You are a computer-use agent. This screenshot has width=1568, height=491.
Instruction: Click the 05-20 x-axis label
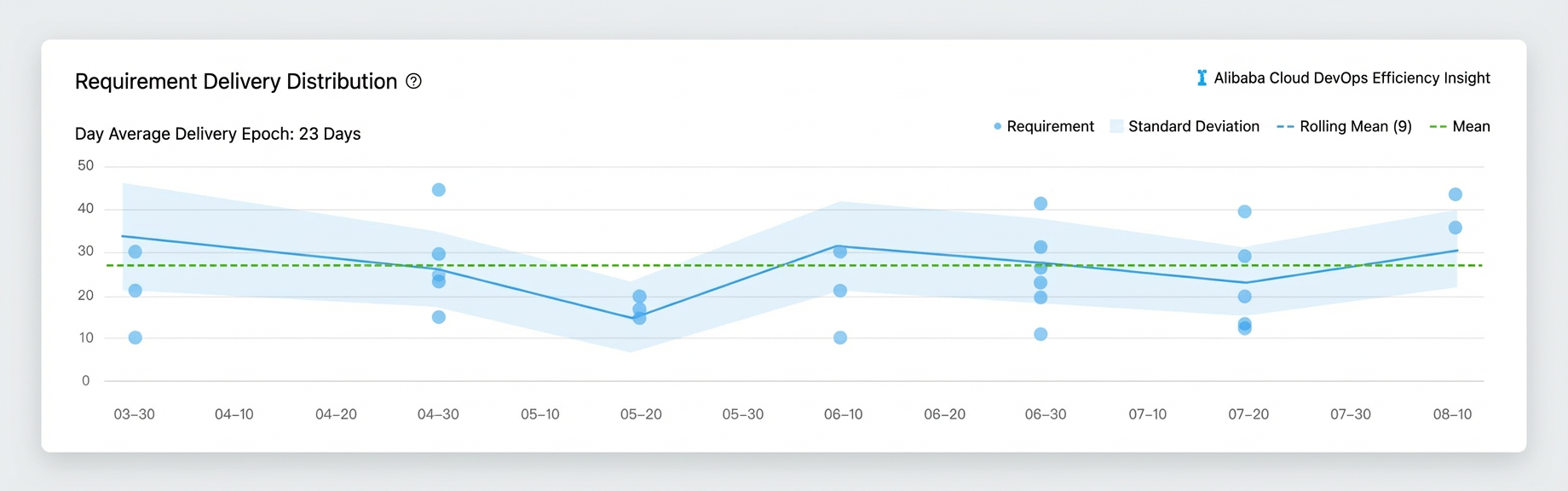click(x=641, y=414)
